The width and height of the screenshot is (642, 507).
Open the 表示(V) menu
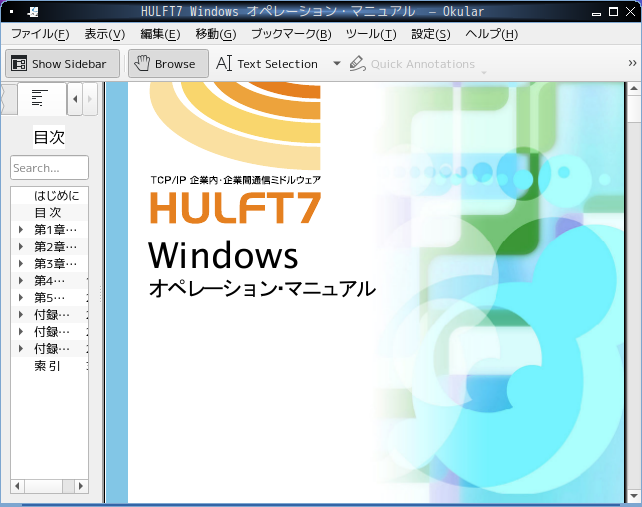pyautogui.click(x=104, y=34)
